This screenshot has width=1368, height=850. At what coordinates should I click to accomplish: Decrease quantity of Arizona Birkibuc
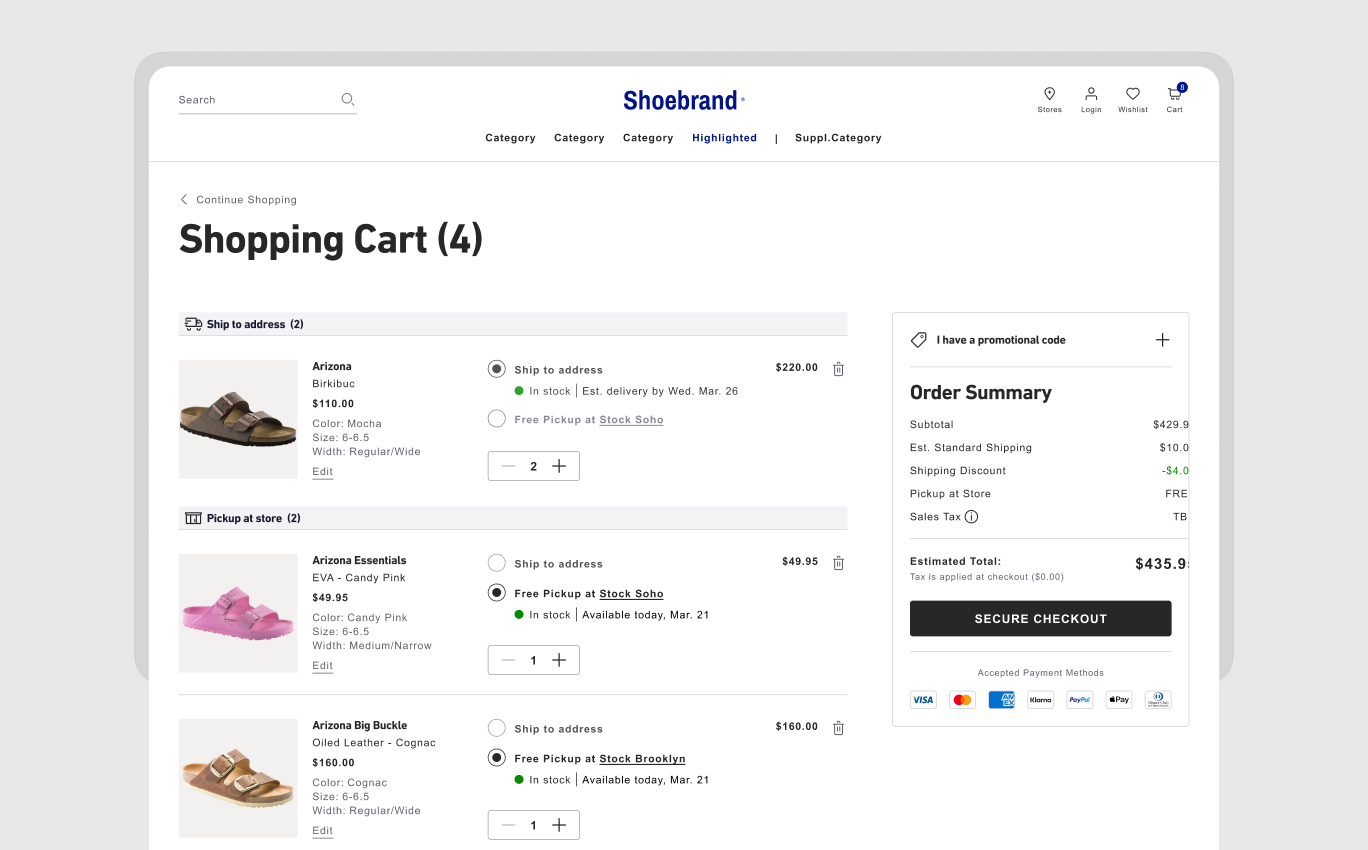tap(509, 466)
